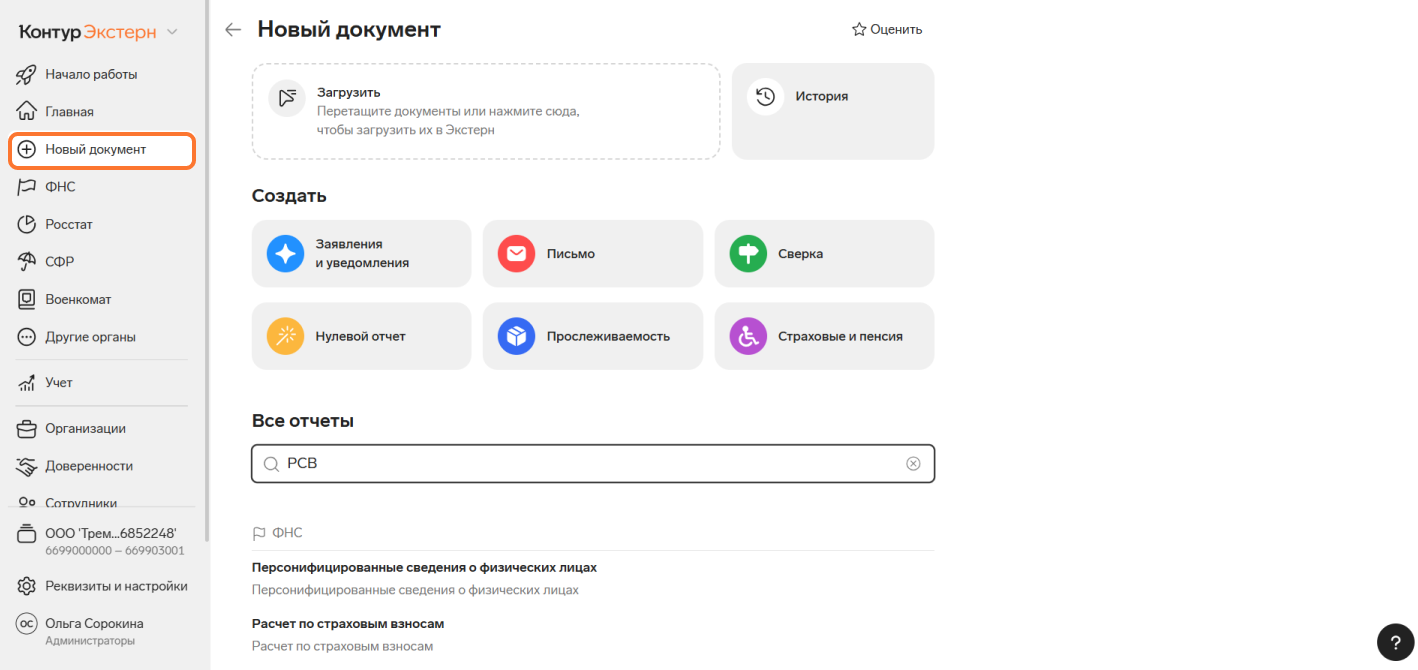Click the star icon to rate (Оценить)
The height and width of the screenshot is (670, 1418).
(x=859, y=30)
